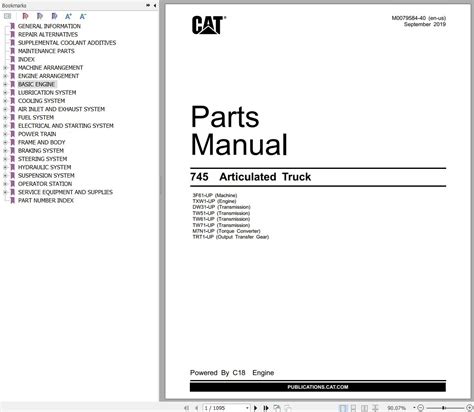Click the zoom level slider handle
The image size is (474, 412).
pyautogui.click(x=444, y=408)
